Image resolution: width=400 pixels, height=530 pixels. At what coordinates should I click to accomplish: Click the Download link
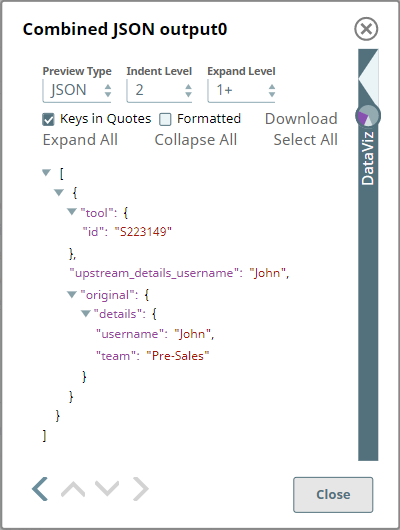[301, 119]
